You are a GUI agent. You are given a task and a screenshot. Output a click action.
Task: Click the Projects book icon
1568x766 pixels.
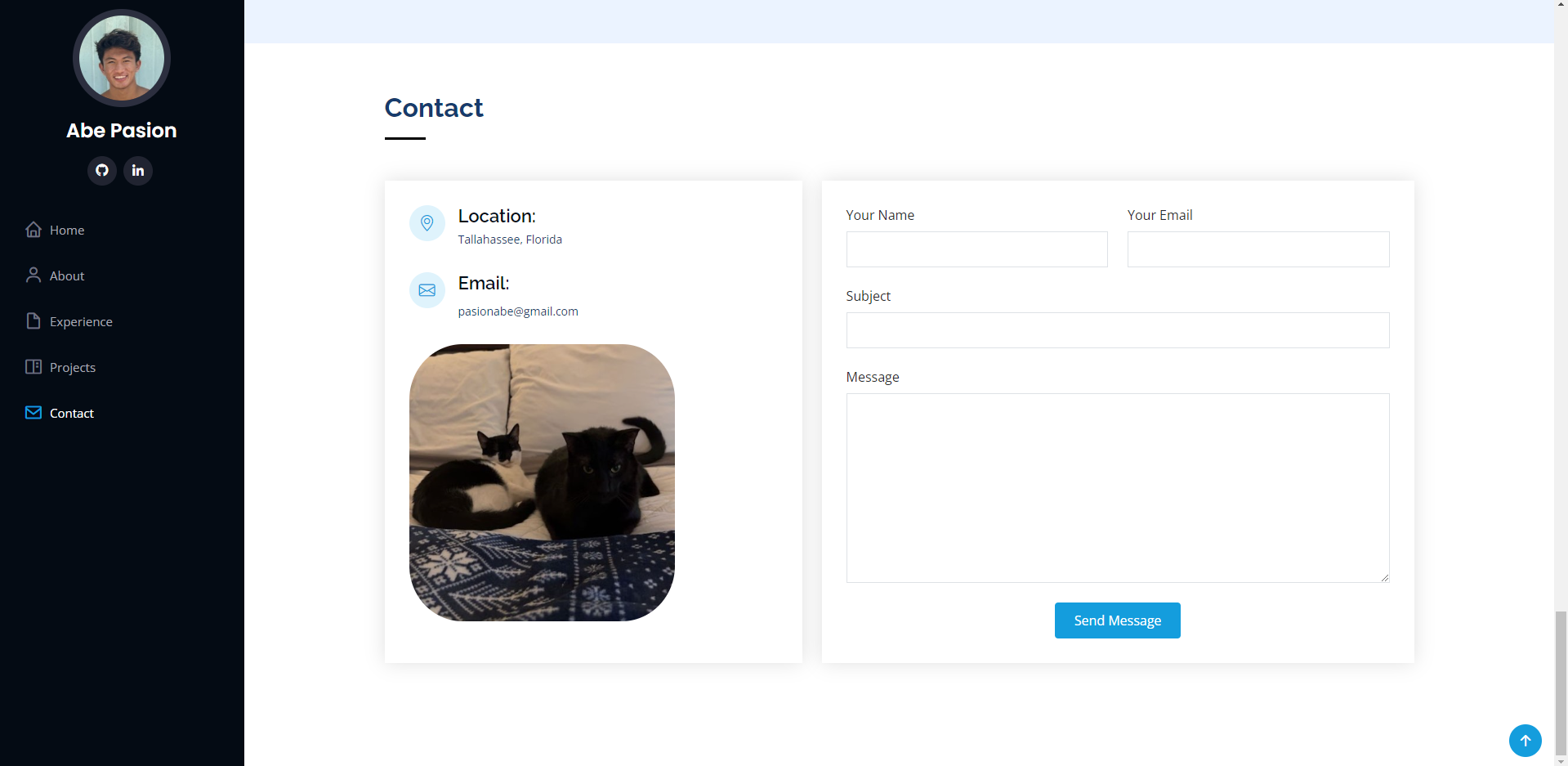point(34,367)
